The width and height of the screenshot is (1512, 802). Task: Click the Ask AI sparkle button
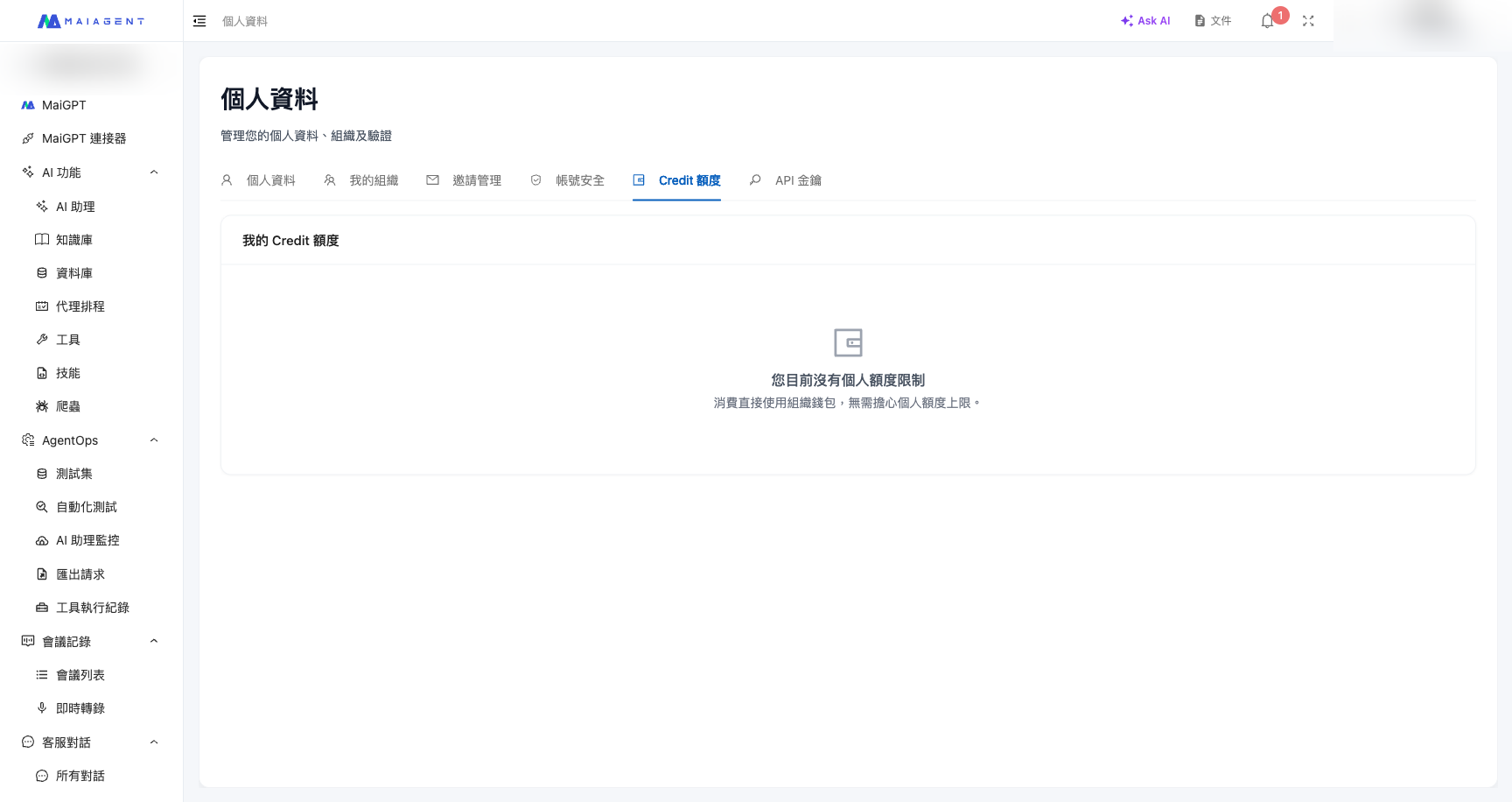tap(1145, 21)
